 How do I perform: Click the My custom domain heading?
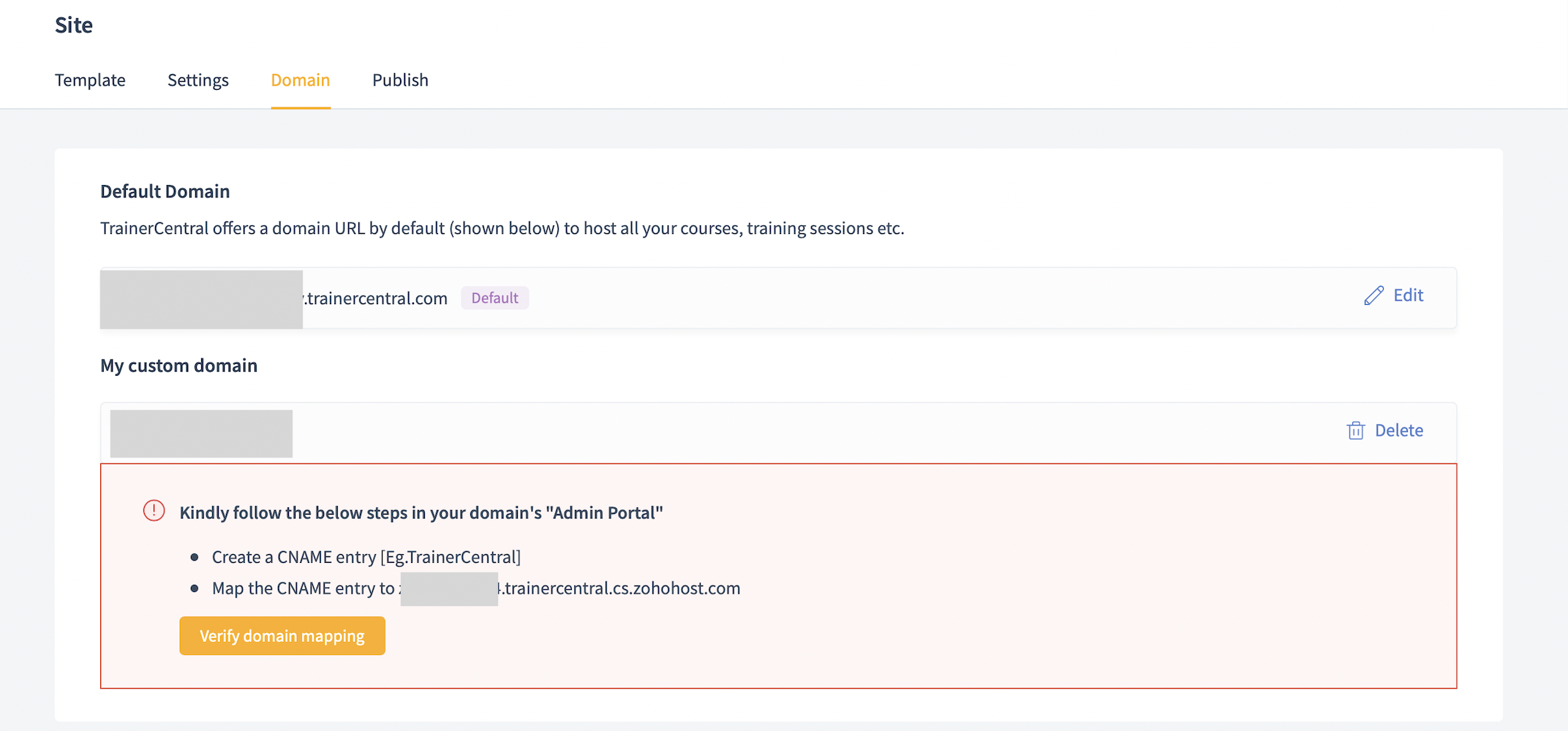coord(179,365)
